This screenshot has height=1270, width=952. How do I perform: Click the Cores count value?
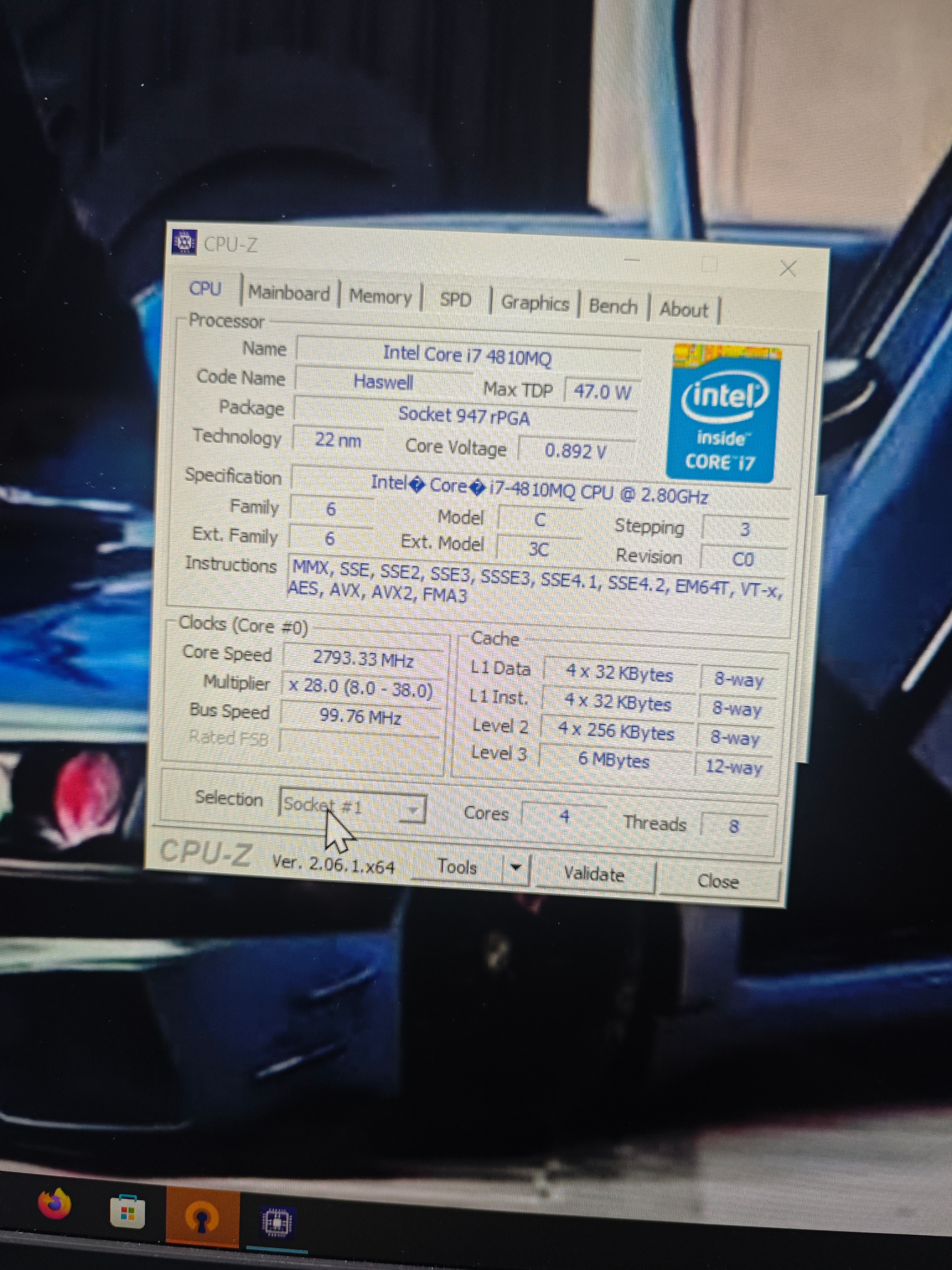tap(565, 816)
